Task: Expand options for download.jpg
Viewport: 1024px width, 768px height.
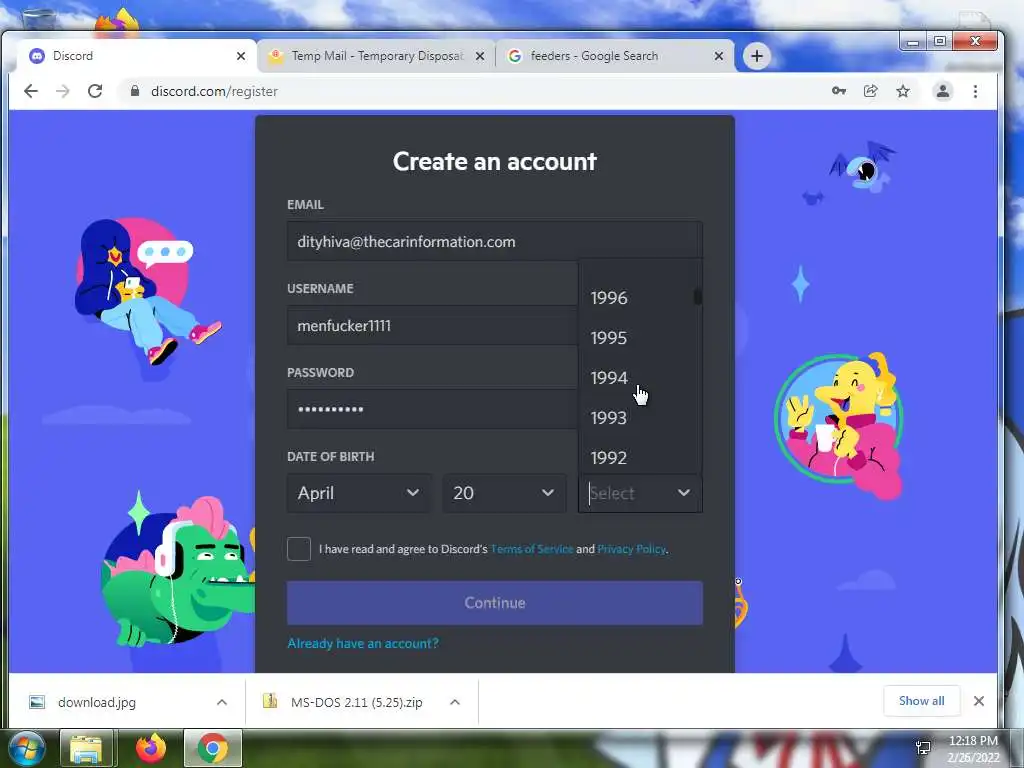Action: click(222, 702)
